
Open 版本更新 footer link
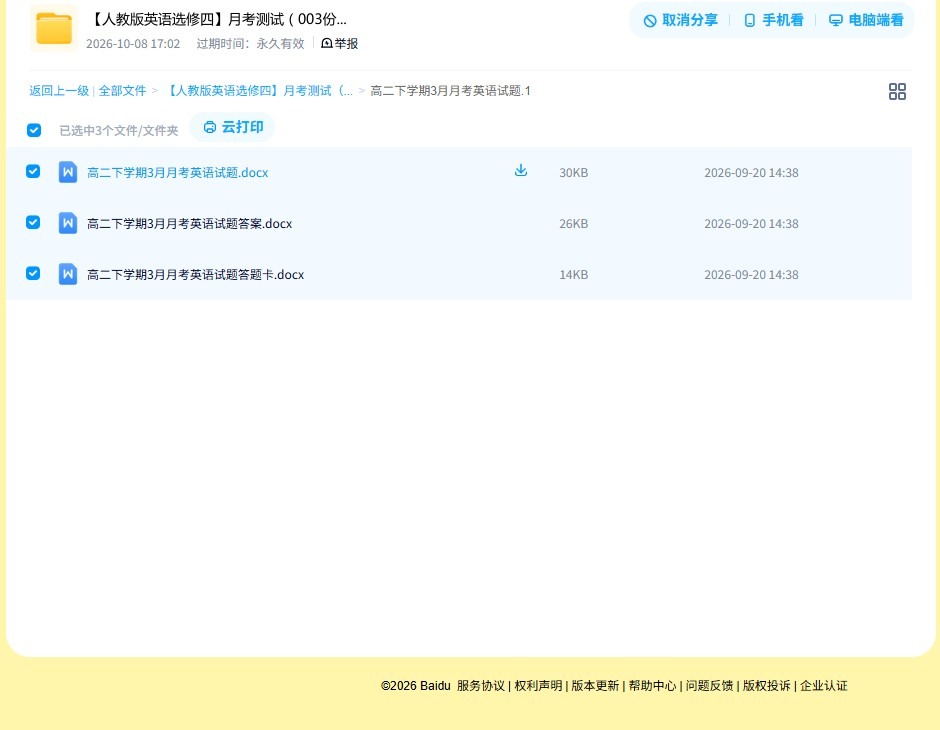595,686
